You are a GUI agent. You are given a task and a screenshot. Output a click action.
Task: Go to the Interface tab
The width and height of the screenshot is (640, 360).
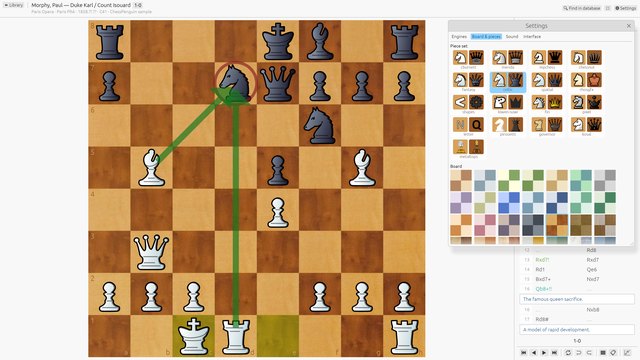click(x=532, y=36)
